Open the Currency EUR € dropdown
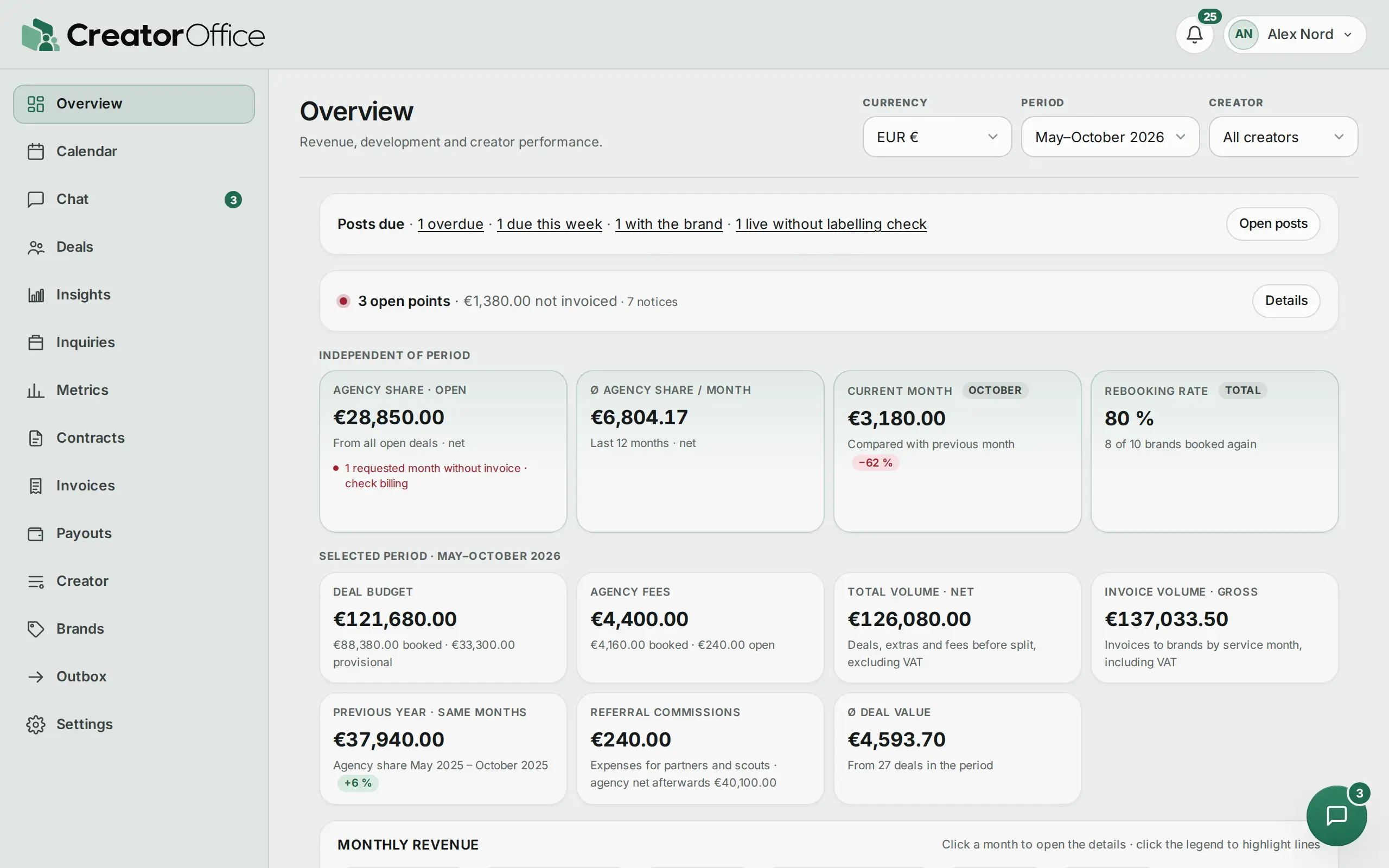 (x=936, y=137)
